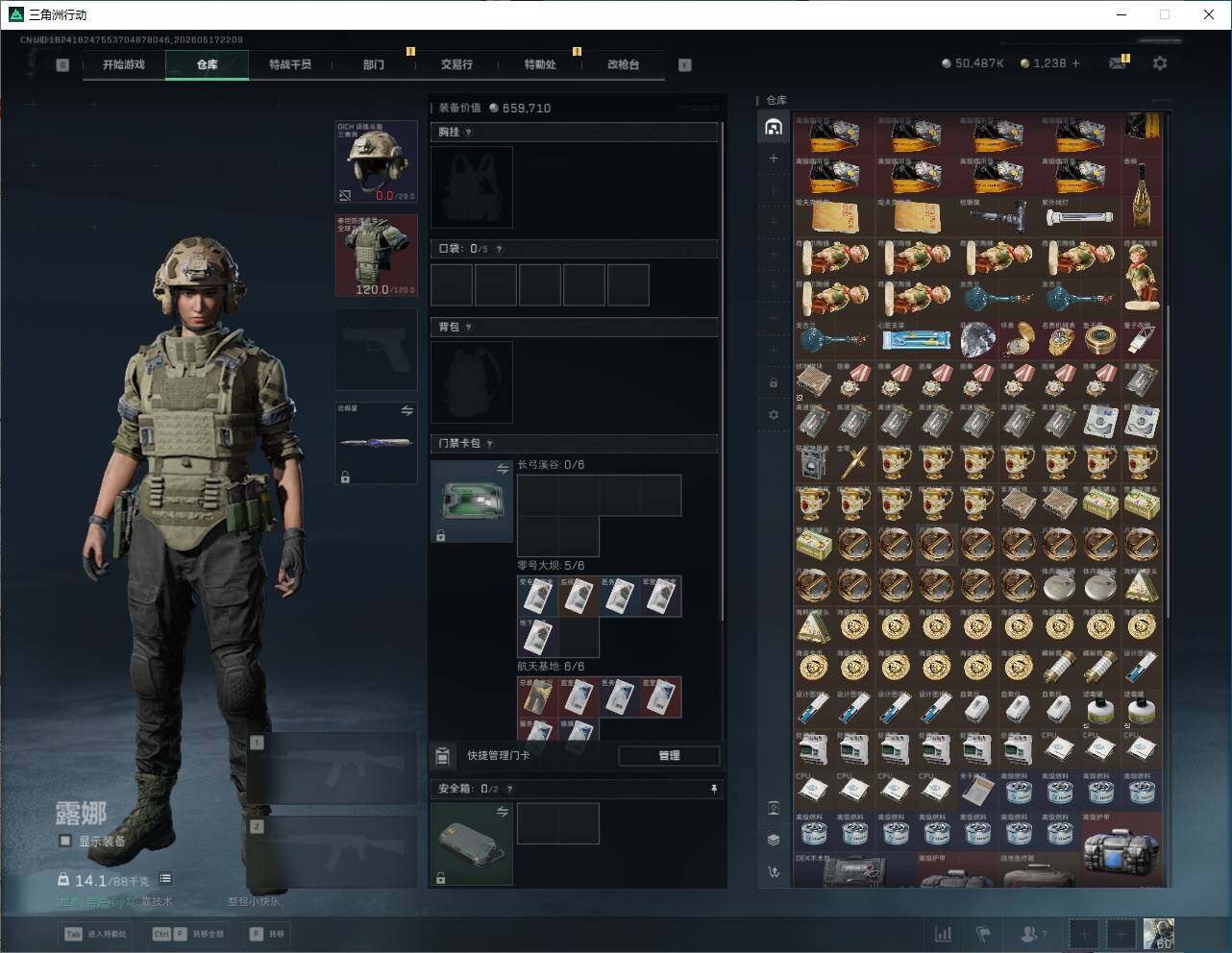Select the equipped melee knife slot
The height and width of the screenshot is (953, 1232).
click(376, 443)
